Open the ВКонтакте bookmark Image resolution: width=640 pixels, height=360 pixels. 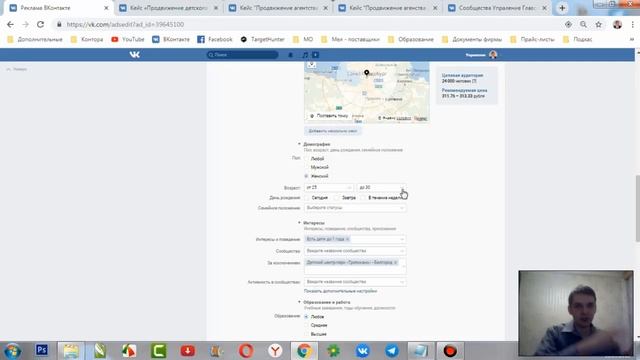171,39
